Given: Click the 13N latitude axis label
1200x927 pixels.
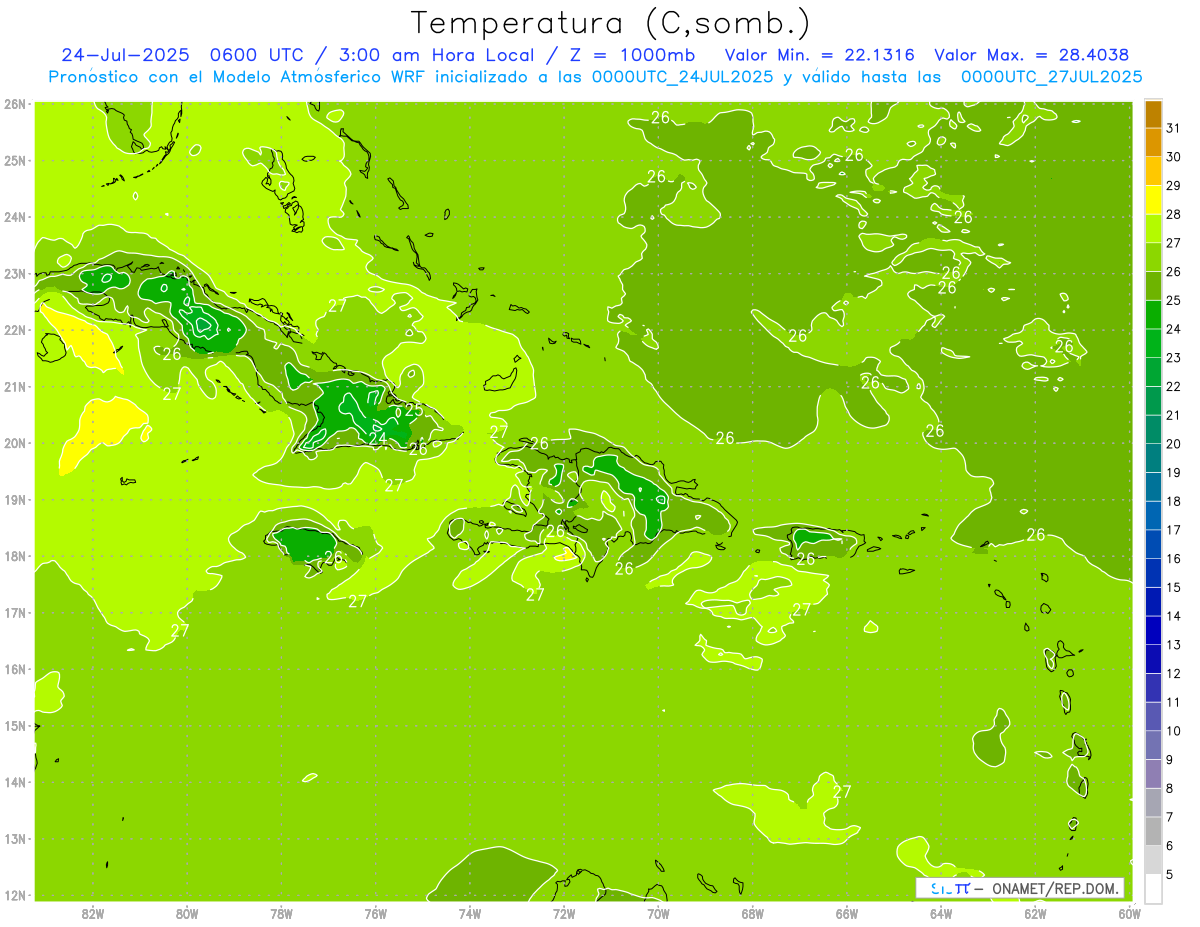Looking at the screenshot, I should pos(14,838).
